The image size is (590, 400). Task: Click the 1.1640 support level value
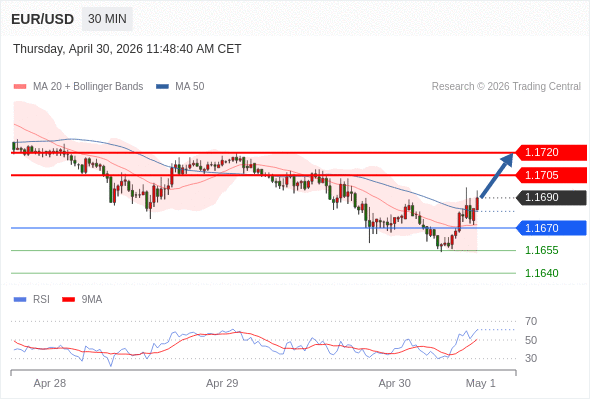point(541,273)
